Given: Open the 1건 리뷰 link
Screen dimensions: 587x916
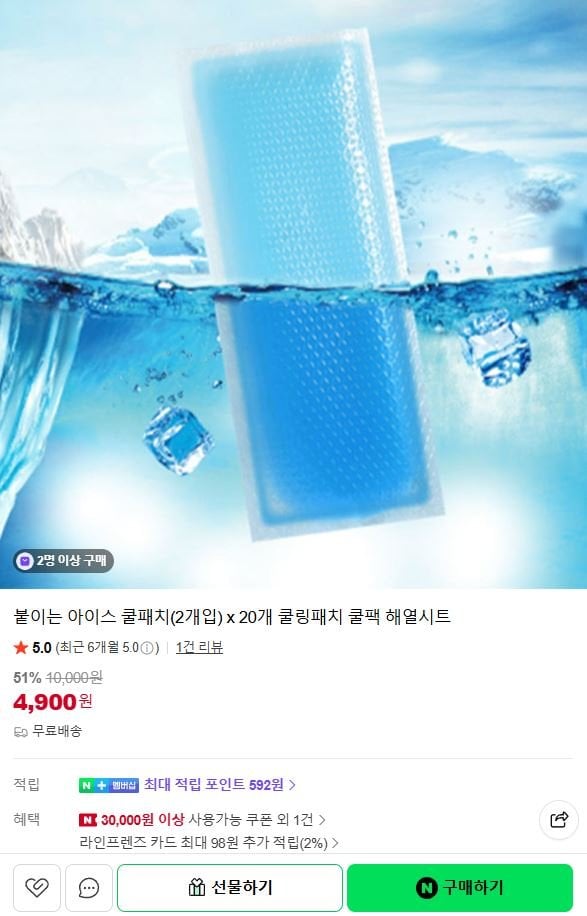Looking at the screenshot, I should point(199,647).
